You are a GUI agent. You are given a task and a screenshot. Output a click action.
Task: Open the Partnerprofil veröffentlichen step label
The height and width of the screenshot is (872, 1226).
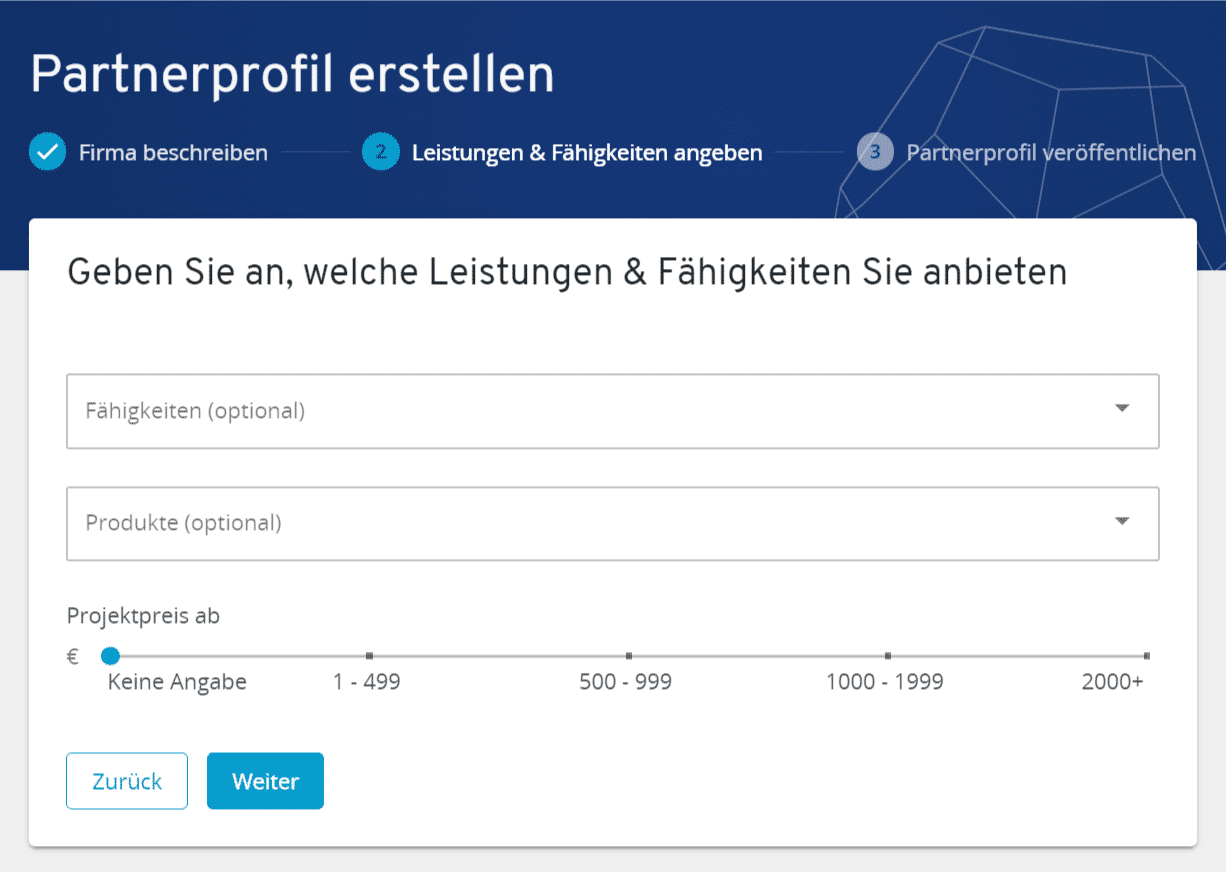point(1050,153)
